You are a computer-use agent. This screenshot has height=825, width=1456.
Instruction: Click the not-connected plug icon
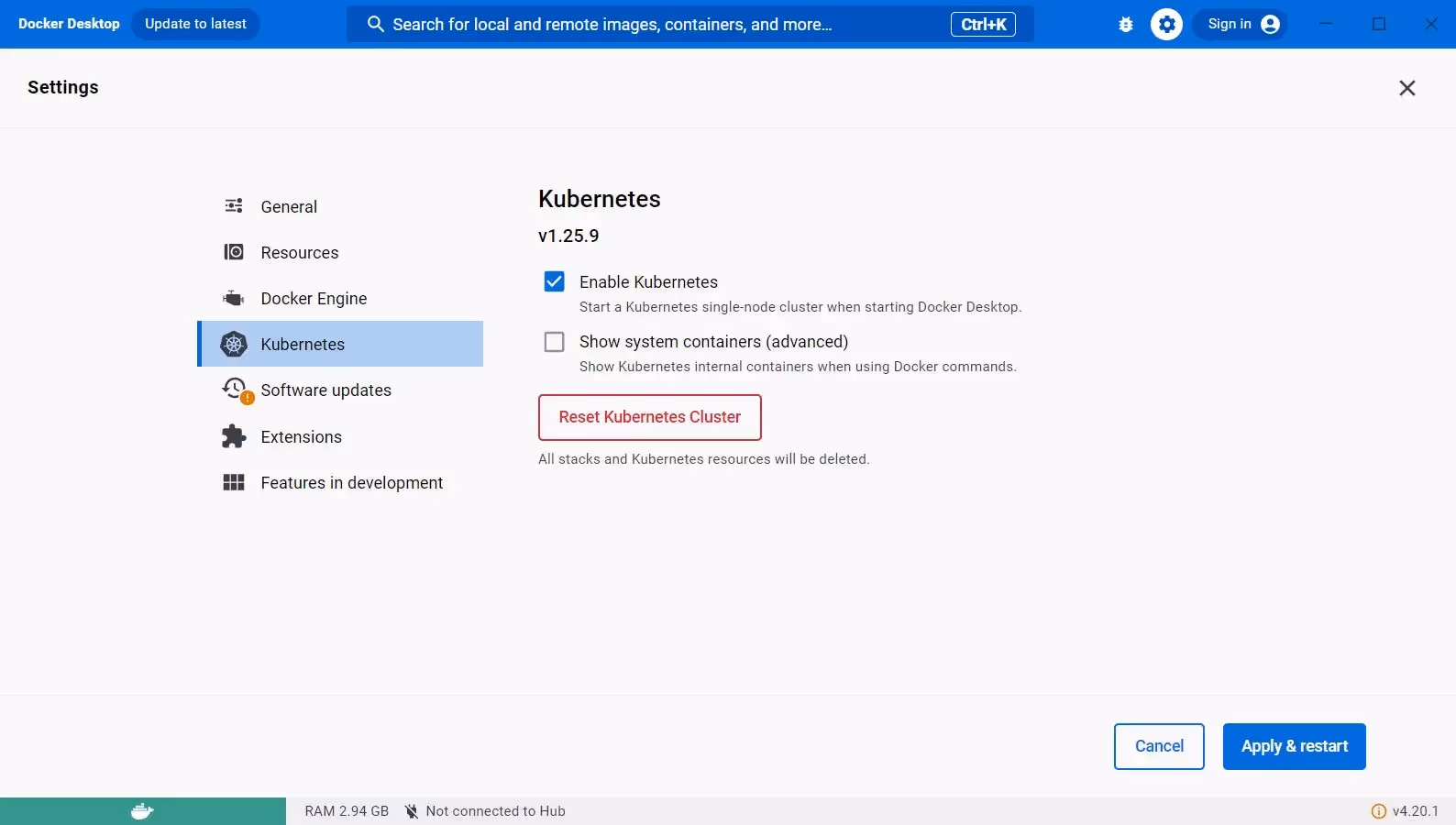point(412,811)
